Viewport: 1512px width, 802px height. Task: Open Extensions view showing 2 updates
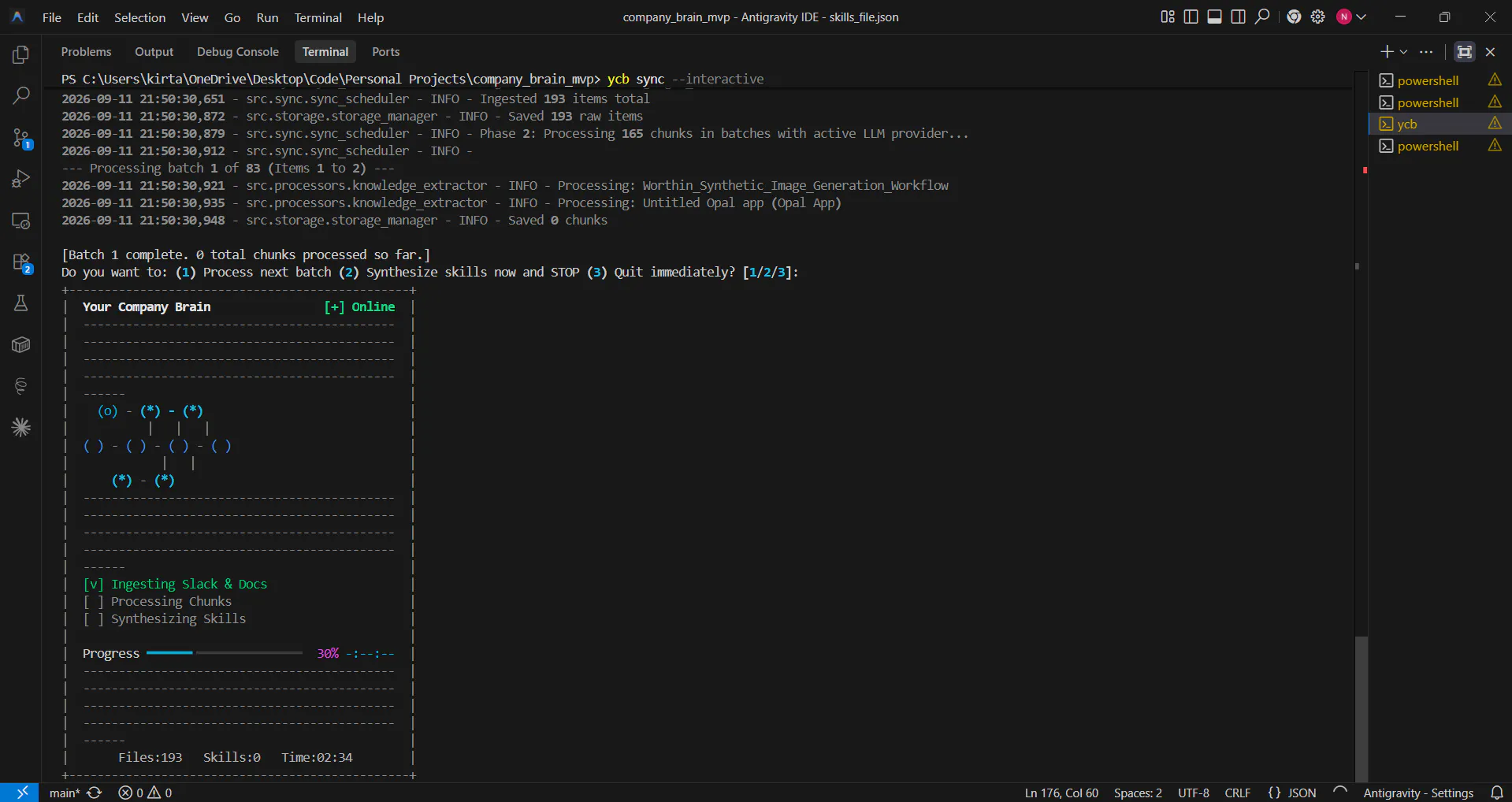coord(21,262)
